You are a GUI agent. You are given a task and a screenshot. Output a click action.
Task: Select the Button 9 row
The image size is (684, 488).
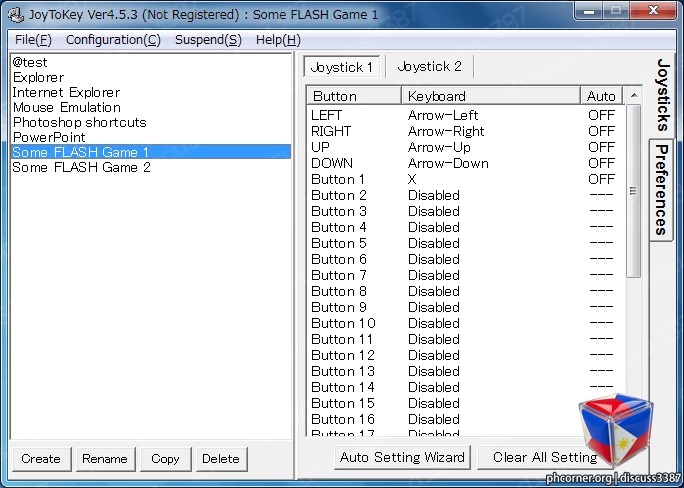465,307
